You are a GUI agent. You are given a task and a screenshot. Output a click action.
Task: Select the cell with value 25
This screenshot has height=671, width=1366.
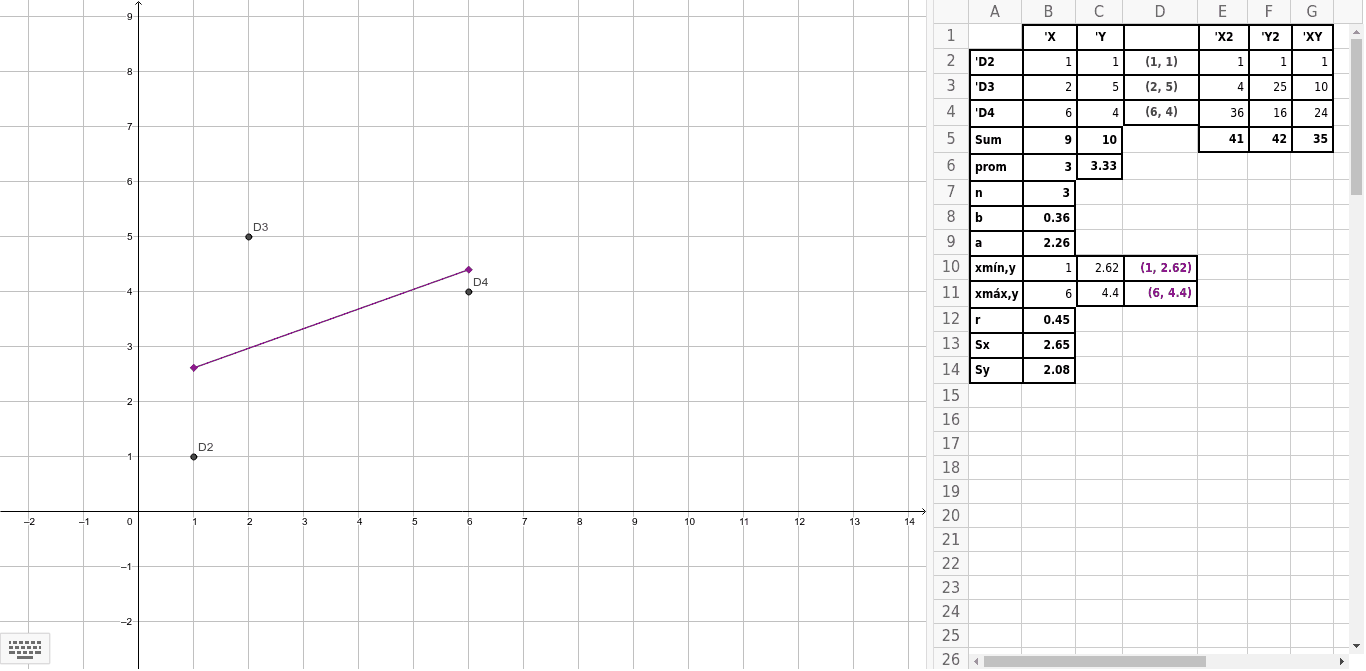tap(1269, 87)
